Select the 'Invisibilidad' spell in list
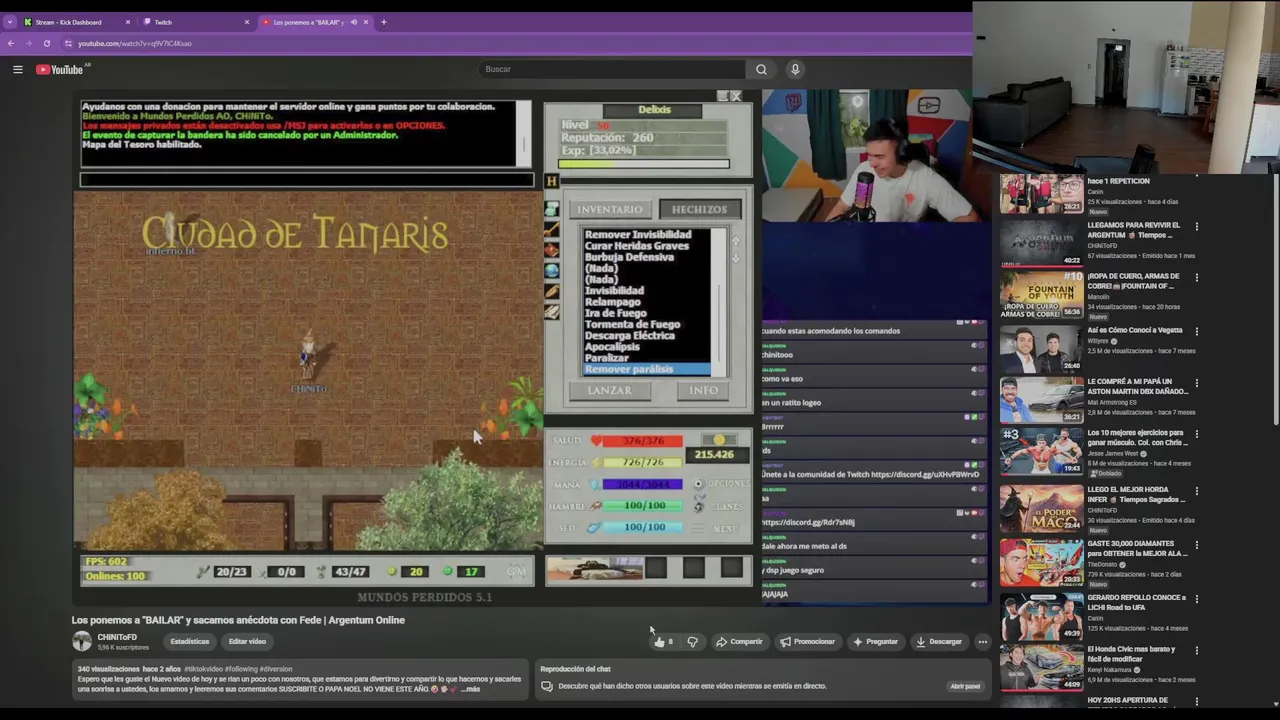The image size is (1280, 720). coord(614,290)
